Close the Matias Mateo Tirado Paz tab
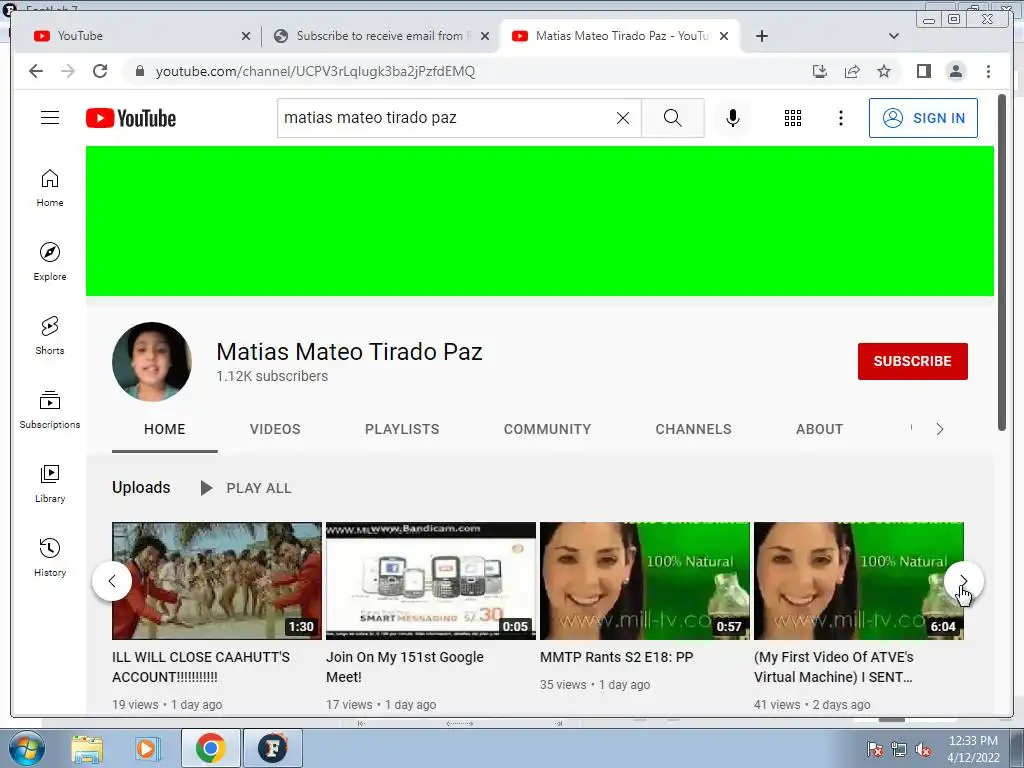Image resolution: width=1024 pixels, height=768 pixels. click(x=724, y=36)
